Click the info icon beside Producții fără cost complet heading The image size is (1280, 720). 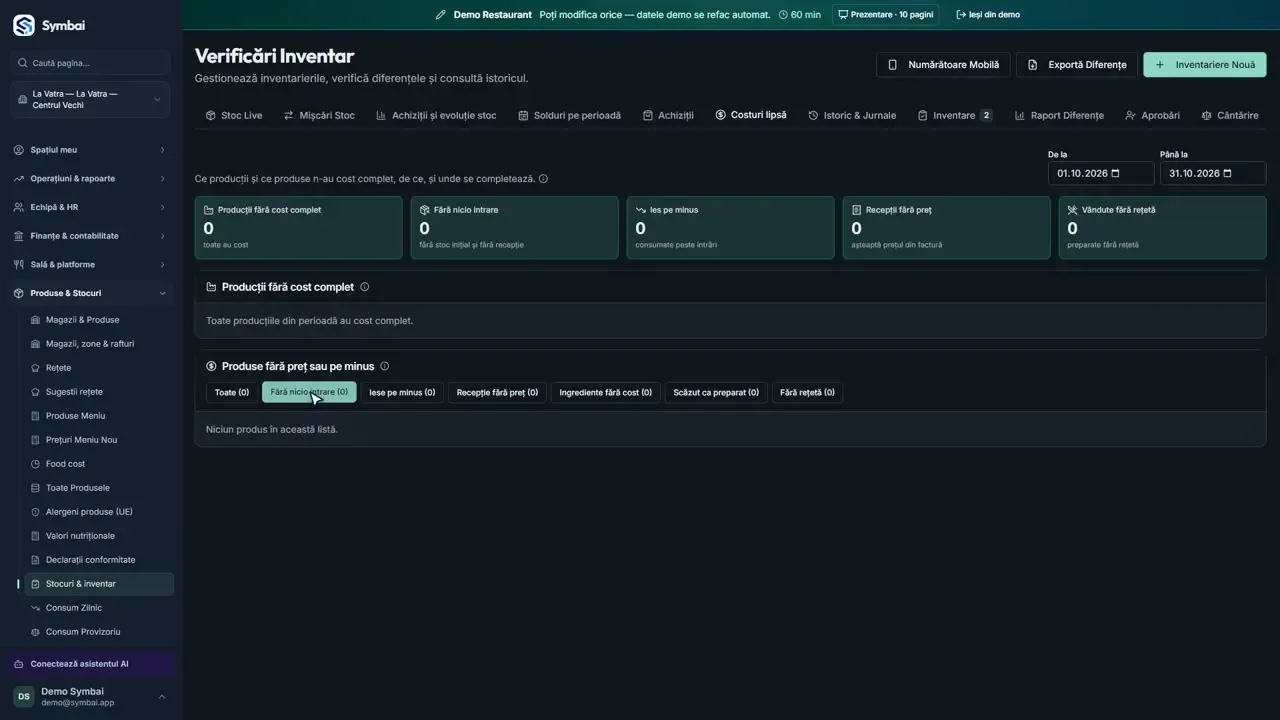pos(364,287)
